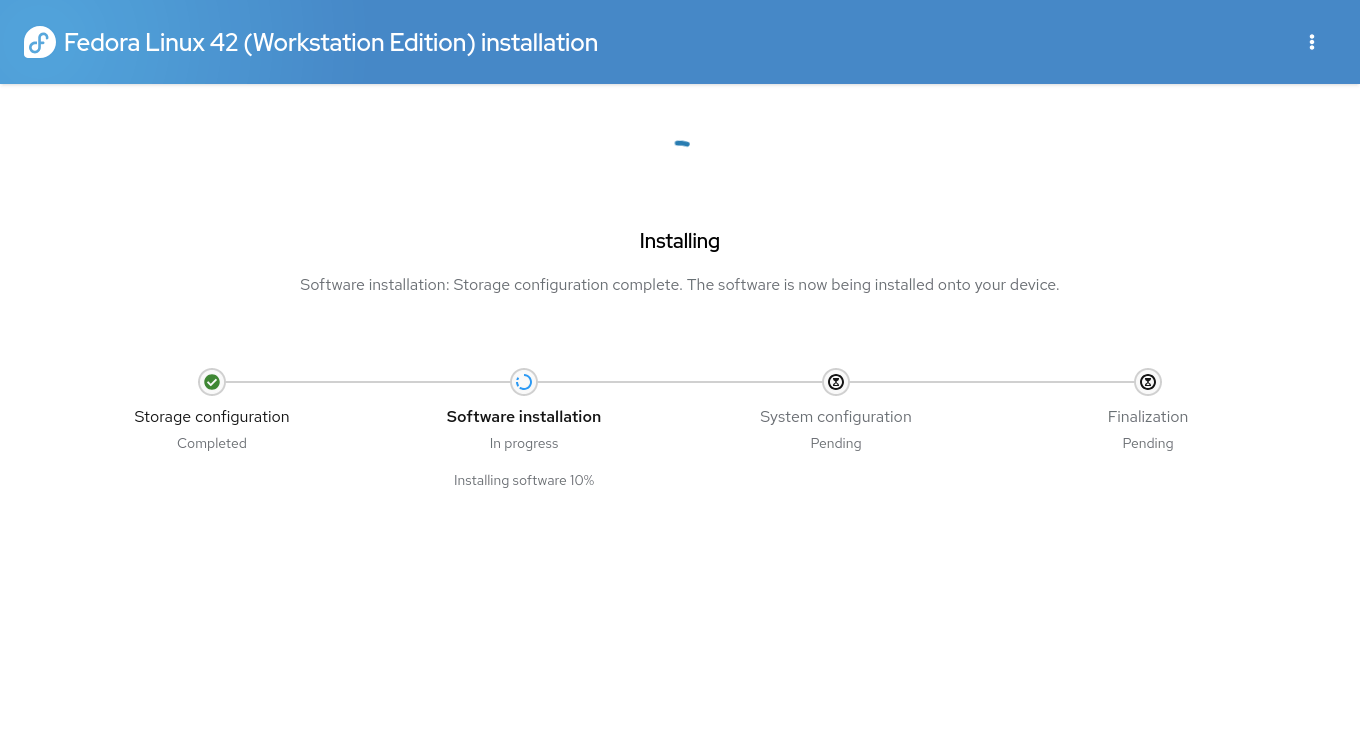This screenshot has height=736, width=1360.
Task: Select the Software installation step label
Action: (x=524, y=417)
